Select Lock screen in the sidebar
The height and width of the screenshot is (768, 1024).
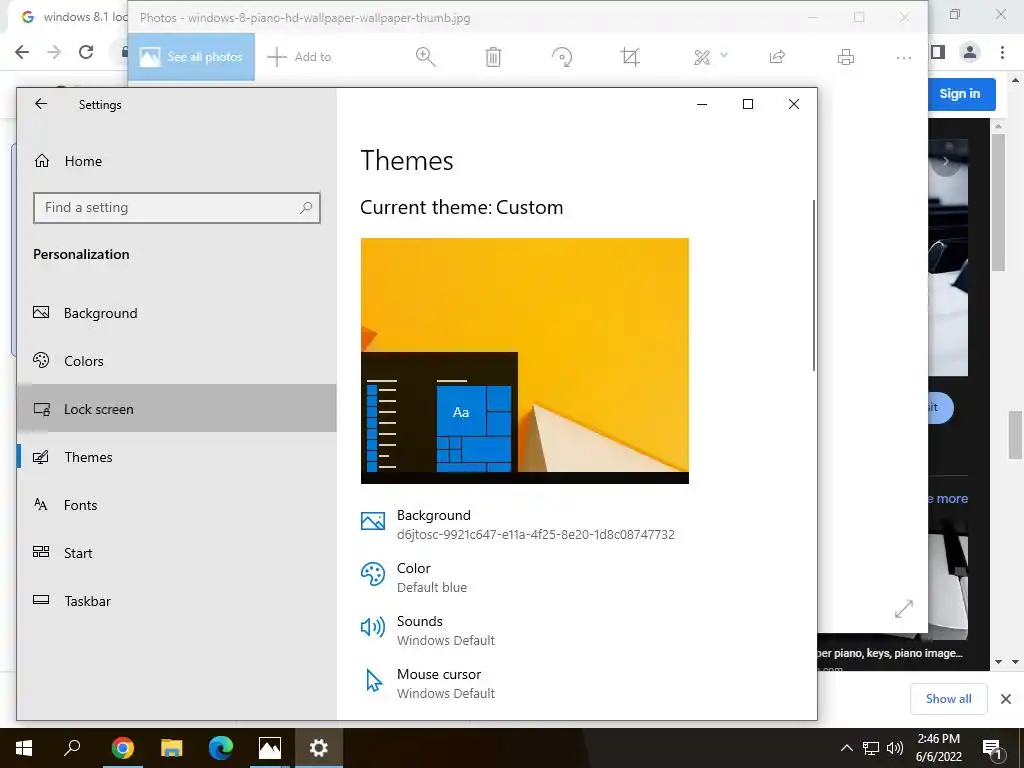point(176,409)
